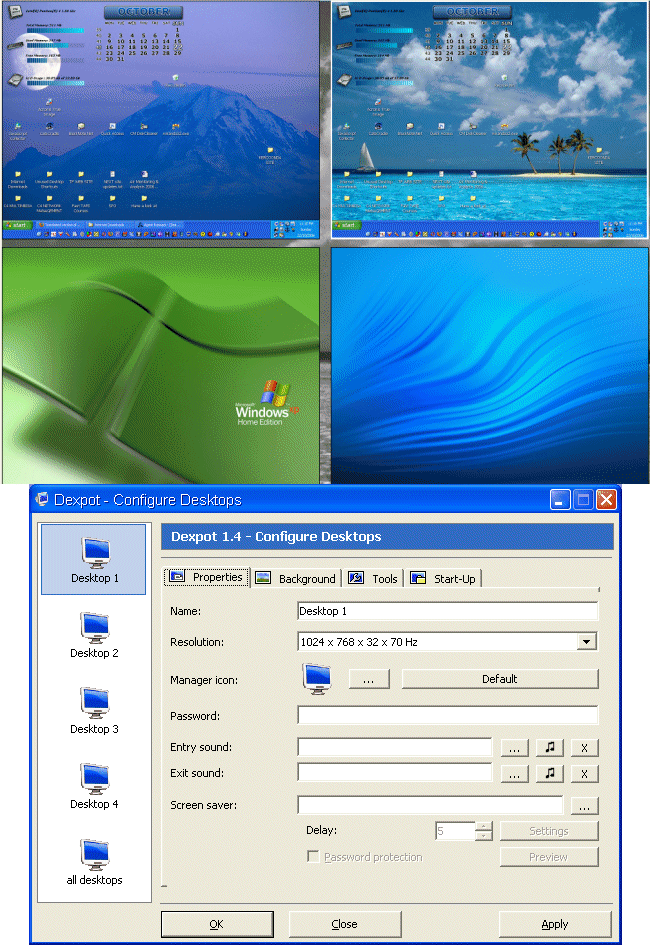Decrease the Delay with the down stepper arrow
The image size is (650, 945).
pos(484,835)
